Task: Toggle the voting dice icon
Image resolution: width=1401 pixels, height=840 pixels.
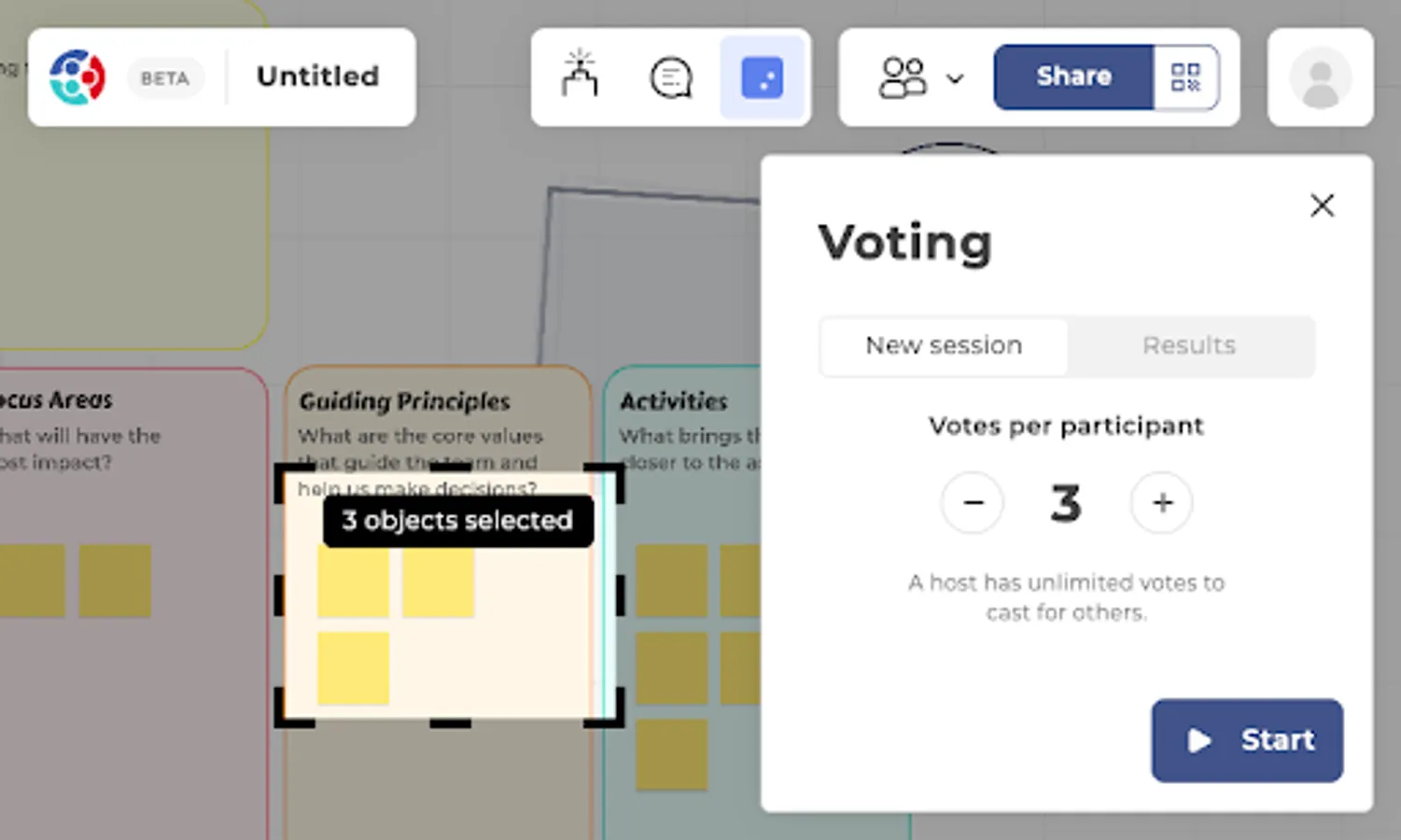Action: [x=762, y=77]
